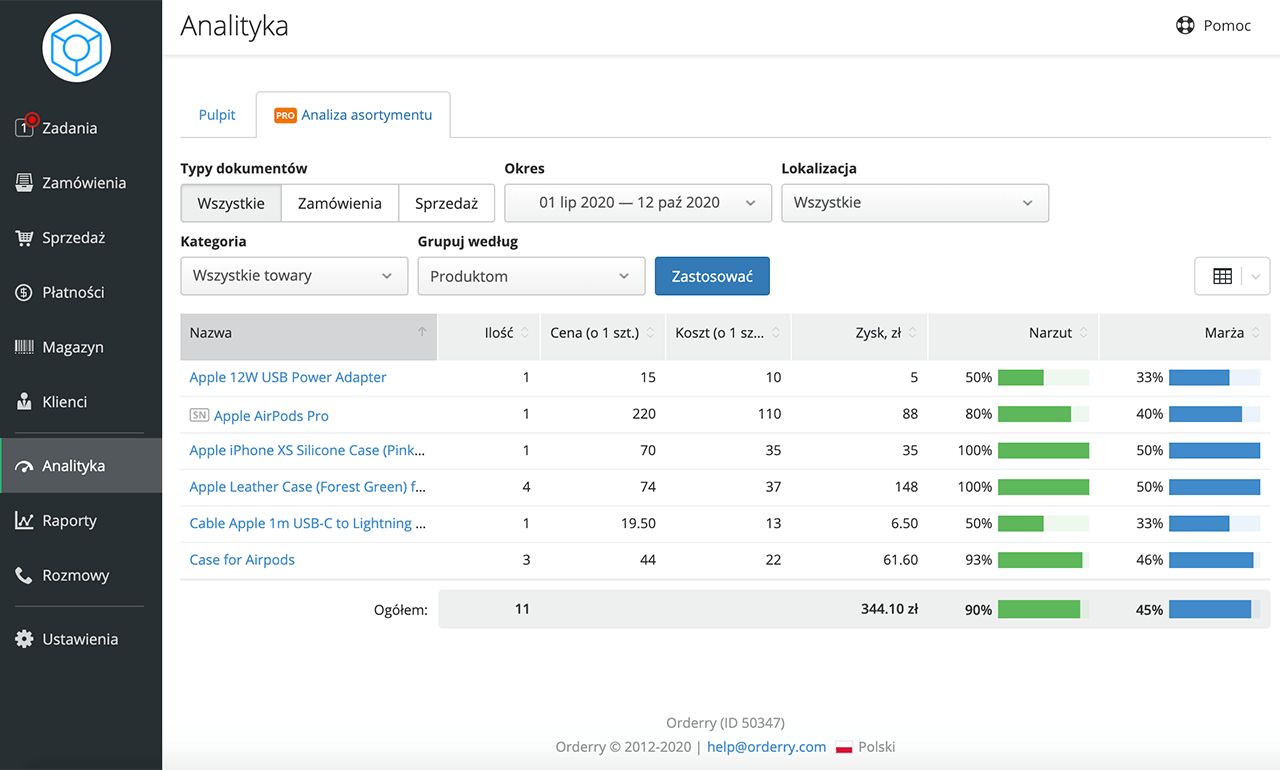1280x770 pixels.
Task: Open Grupuj według Produktom dropdown
Action: tap(531, 276)
